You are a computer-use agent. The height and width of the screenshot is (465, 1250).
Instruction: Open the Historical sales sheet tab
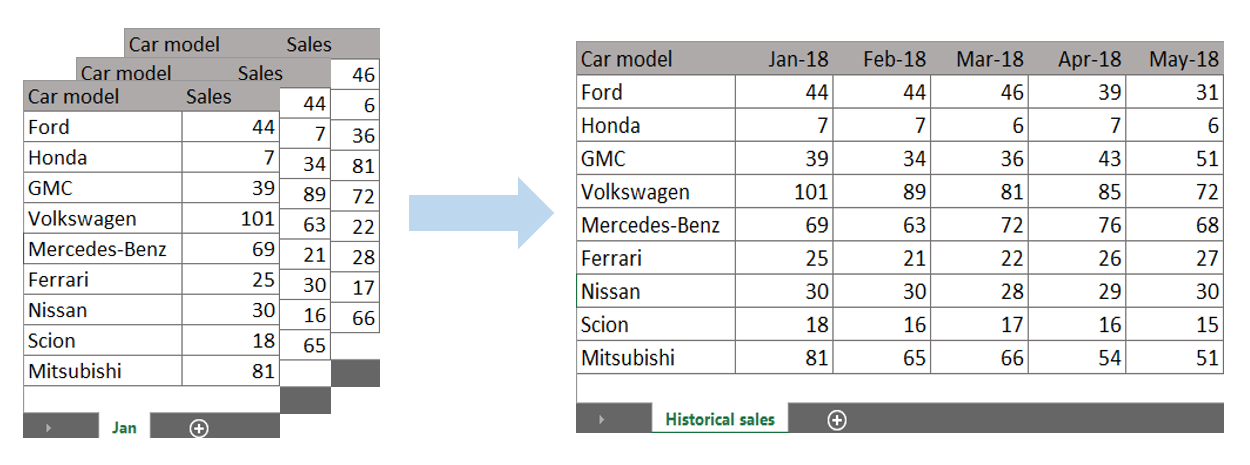coord(720,419)
